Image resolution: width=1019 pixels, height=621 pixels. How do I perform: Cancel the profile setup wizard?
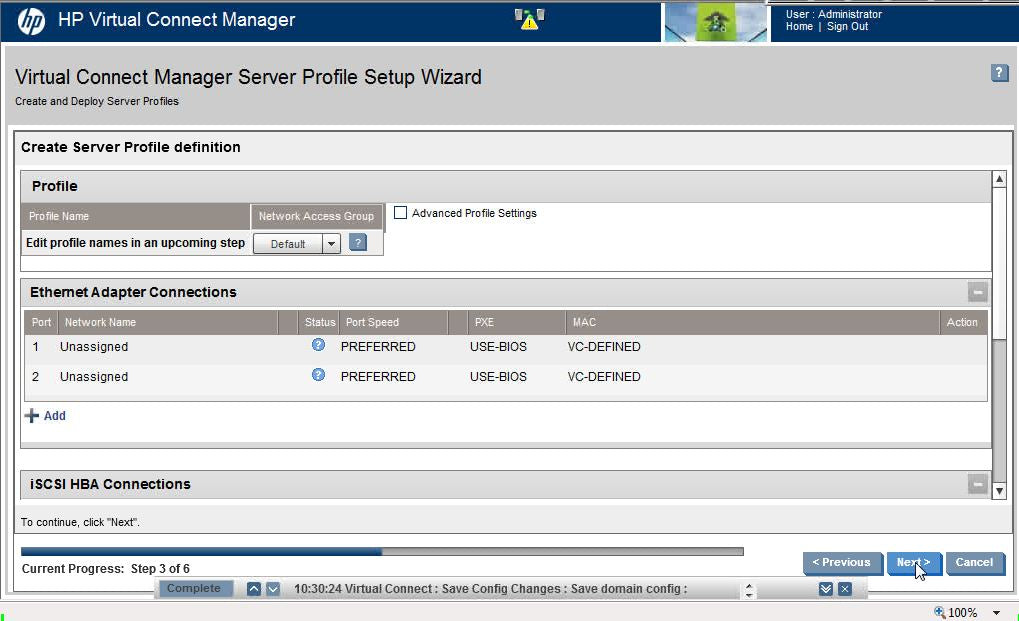[x=974, y=563]
